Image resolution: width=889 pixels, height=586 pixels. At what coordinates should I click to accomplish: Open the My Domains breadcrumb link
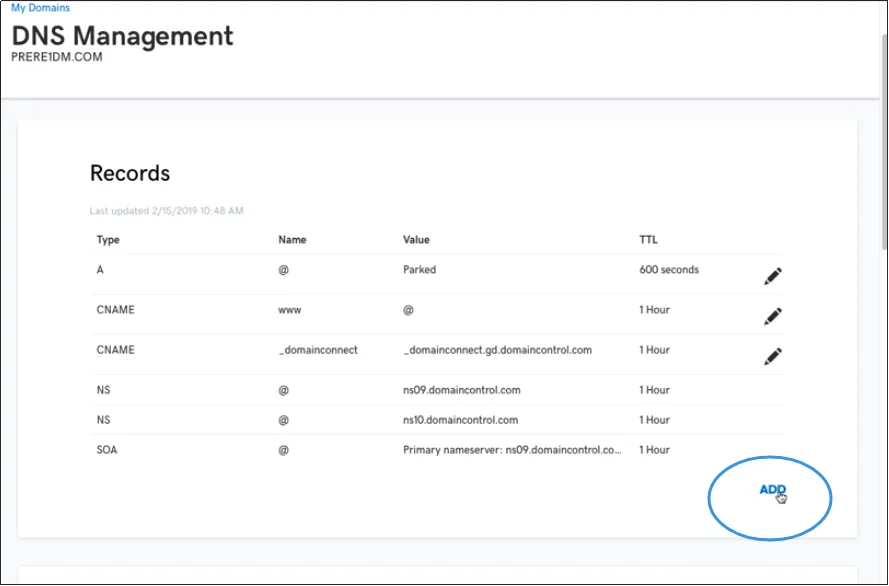pos(40,8)
